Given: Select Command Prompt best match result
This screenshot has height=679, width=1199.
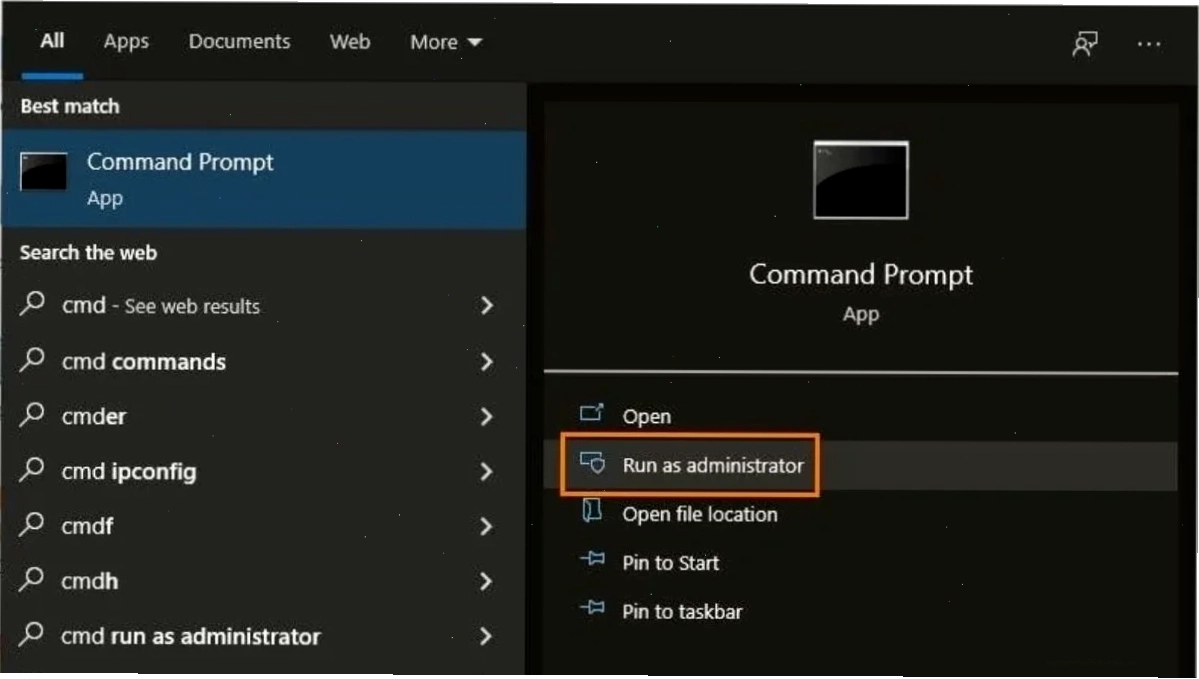Looking at the screenshot, I should click(264, 180).
